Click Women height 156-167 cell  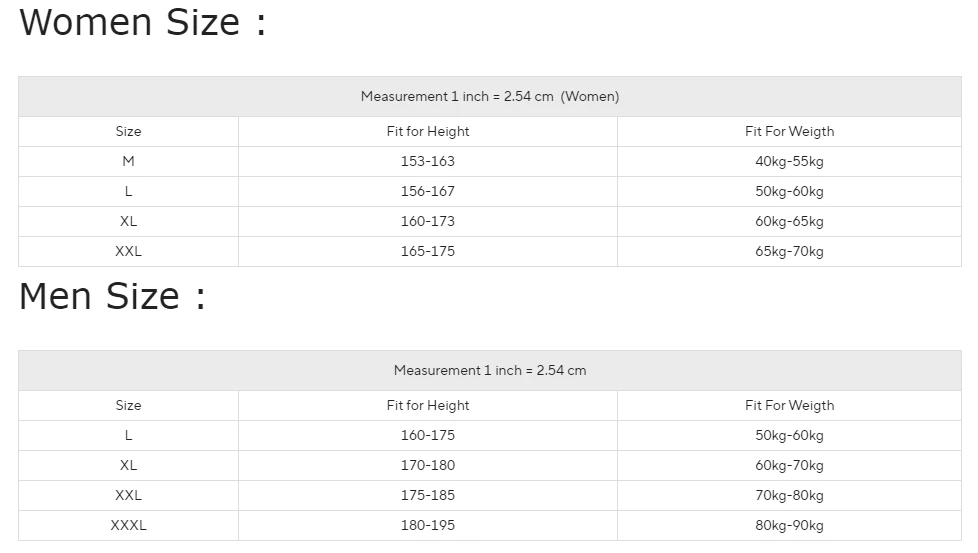[427, 192]
